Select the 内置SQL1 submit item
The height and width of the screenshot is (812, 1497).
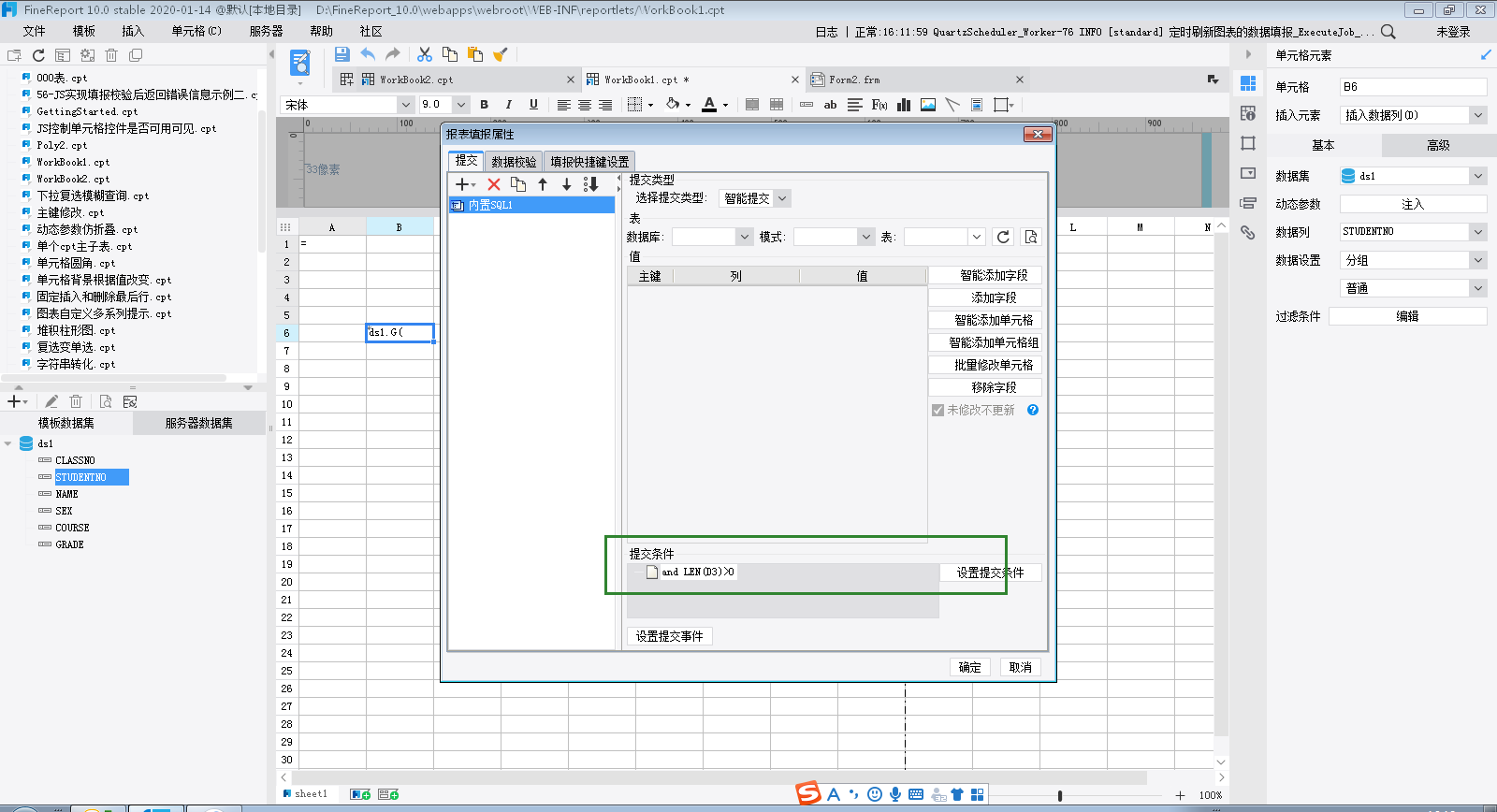point(531,205)
